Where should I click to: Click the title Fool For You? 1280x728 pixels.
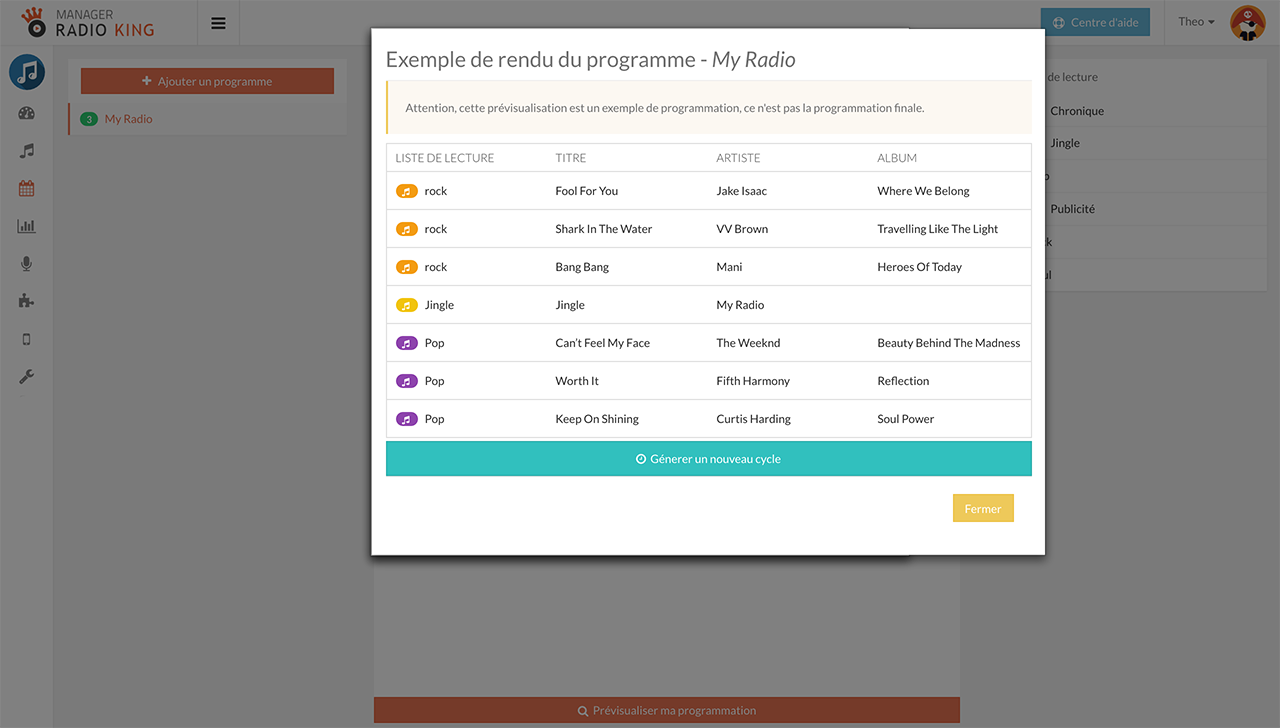(587, 191)
